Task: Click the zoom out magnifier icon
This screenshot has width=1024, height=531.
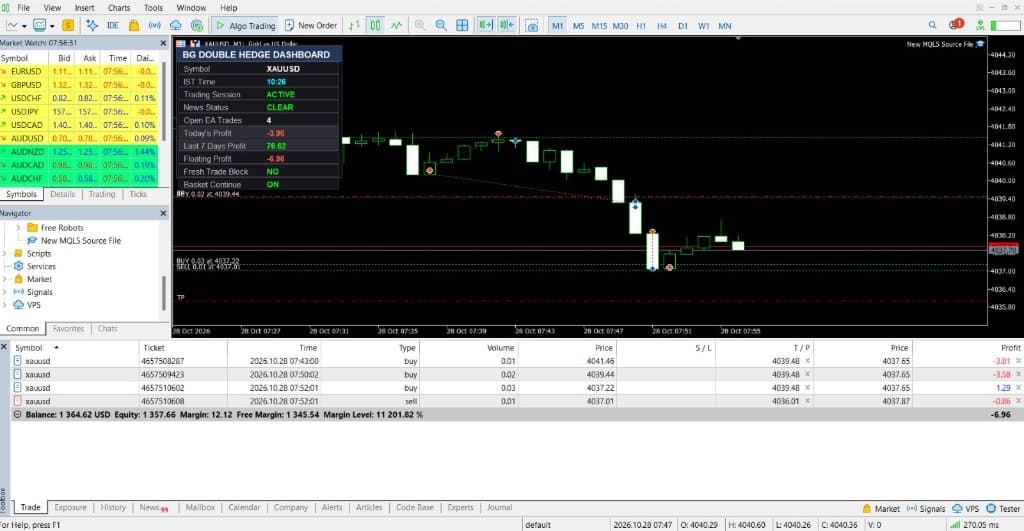Action: 441,25
